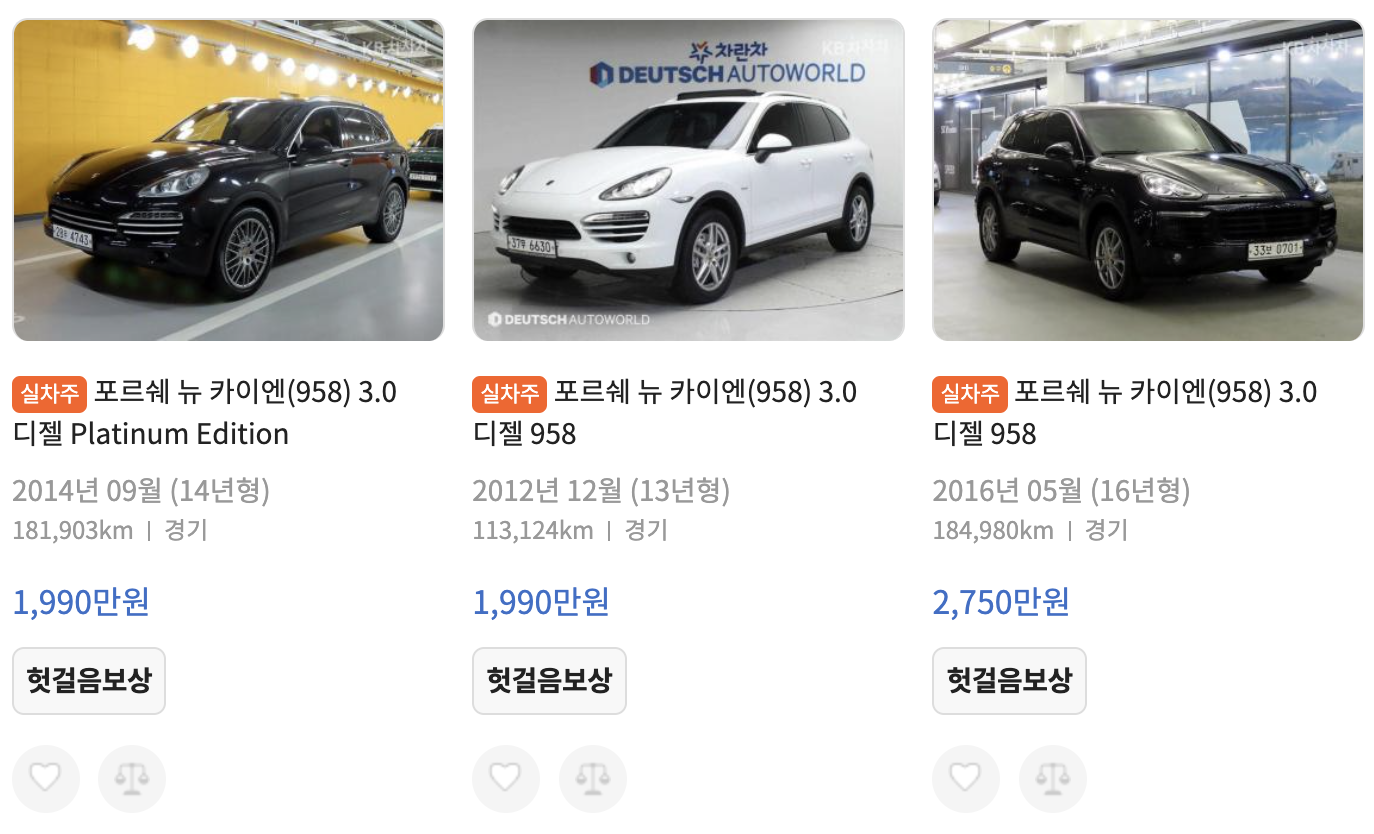
Task: Add 2014 Platinum Edition Cayenne to compare scale
Action: click(x=132, y=778)
